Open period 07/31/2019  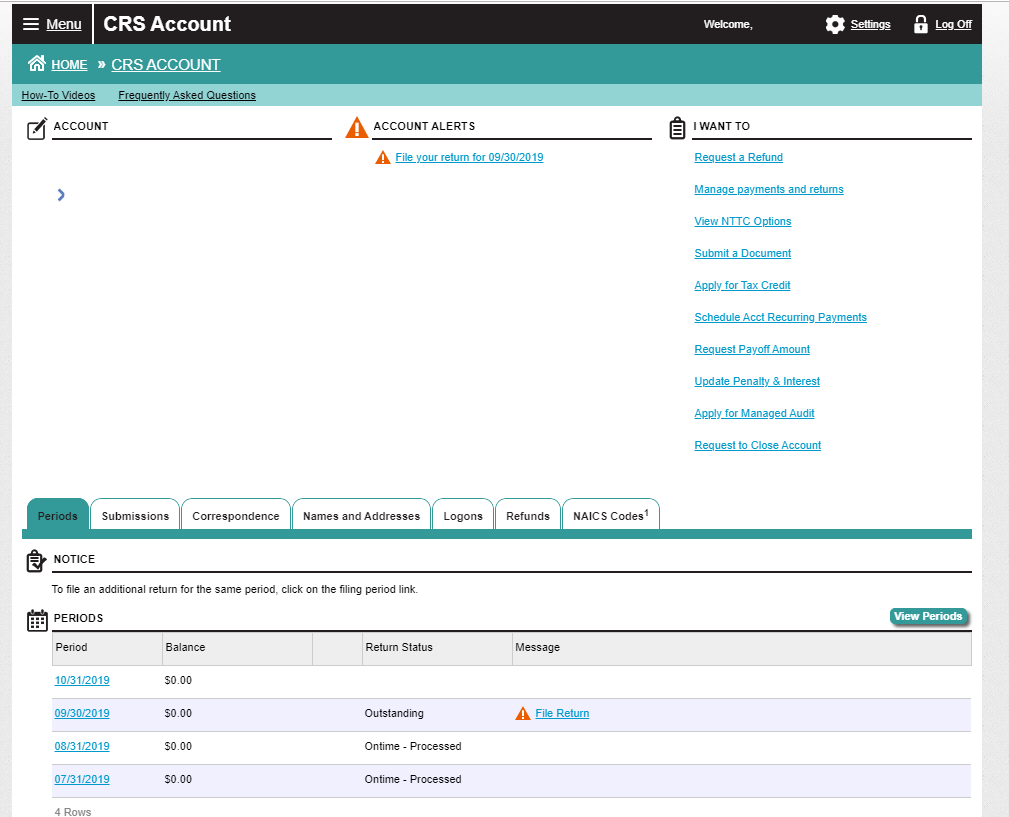(x=82, y=779)
